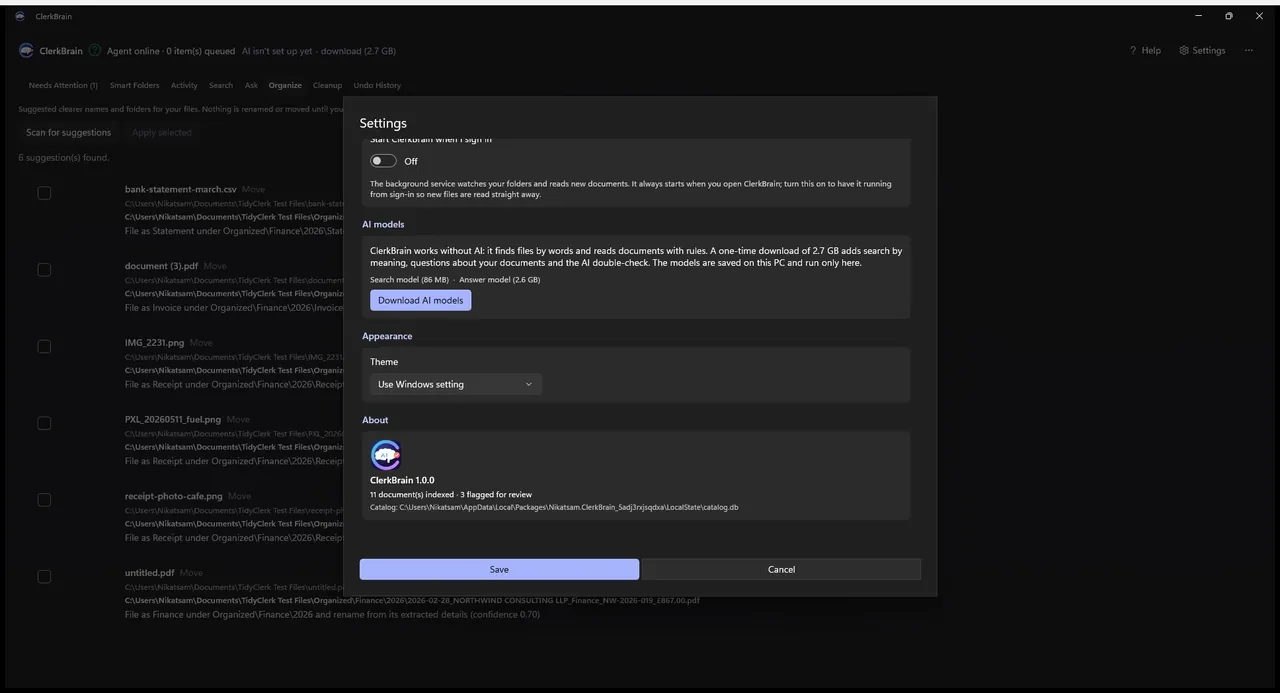Click the untitled.pdf file name
Image resolution: width=1280 pixels, height=693 pixels.
pos(150,573)
